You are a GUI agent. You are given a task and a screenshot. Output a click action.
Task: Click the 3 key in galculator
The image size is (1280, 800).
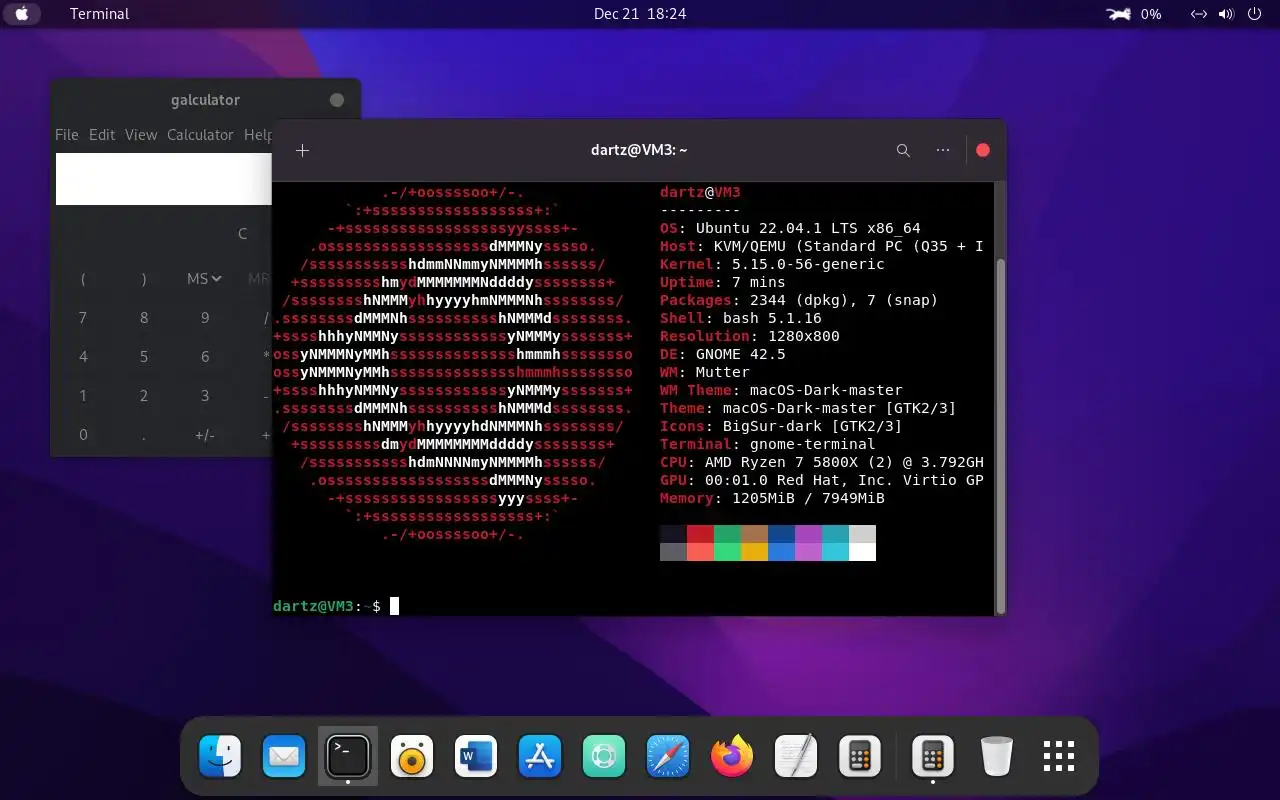205,396
